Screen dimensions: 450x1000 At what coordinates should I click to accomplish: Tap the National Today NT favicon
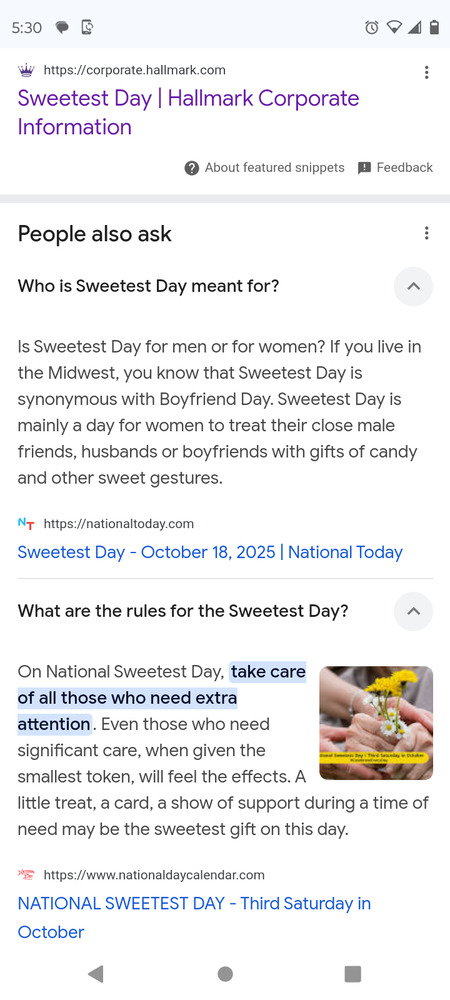[x=26, y=524]
